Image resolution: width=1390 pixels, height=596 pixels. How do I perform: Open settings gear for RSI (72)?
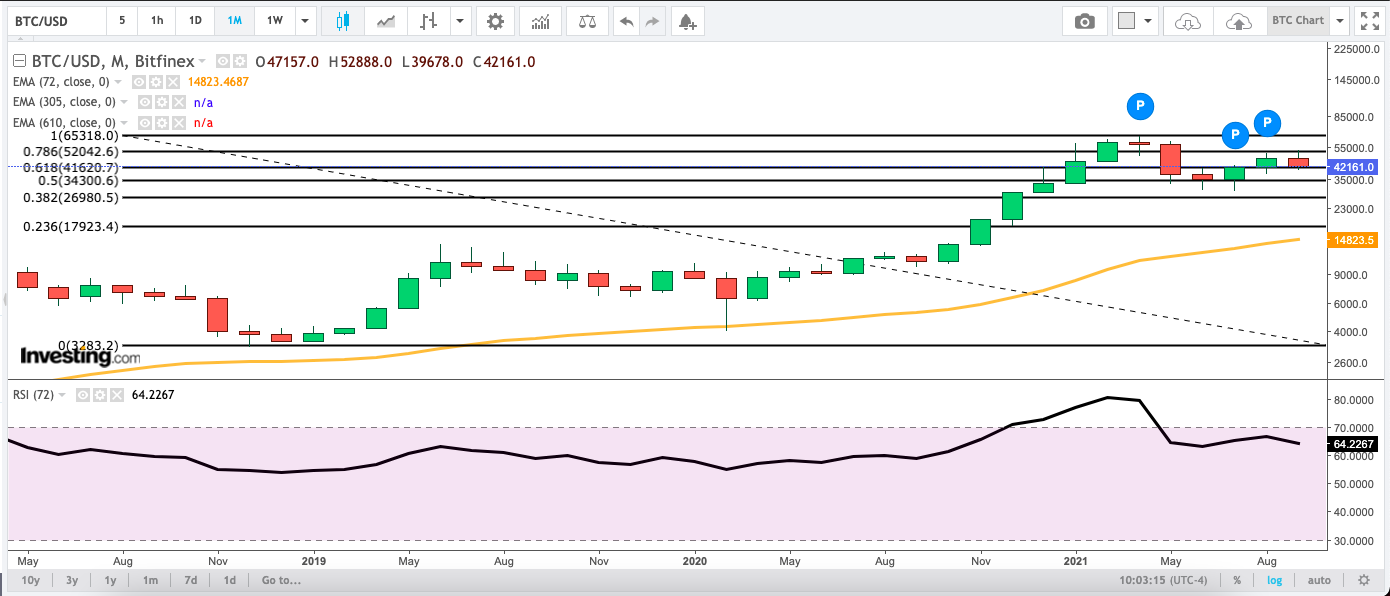98,395
